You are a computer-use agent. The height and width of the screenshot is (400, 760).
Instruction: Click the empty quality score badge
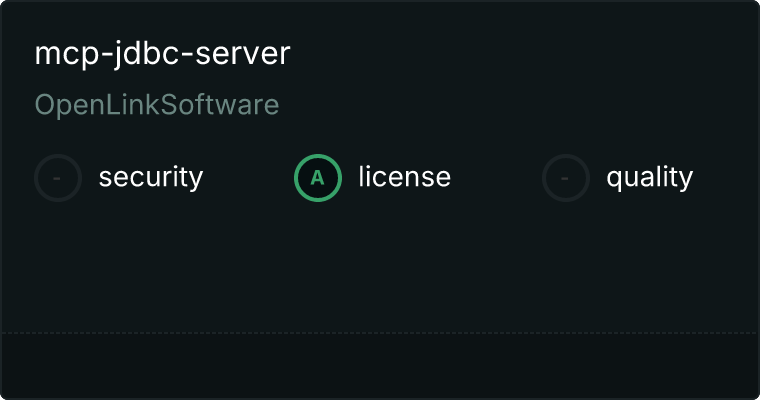coord(566,178)
